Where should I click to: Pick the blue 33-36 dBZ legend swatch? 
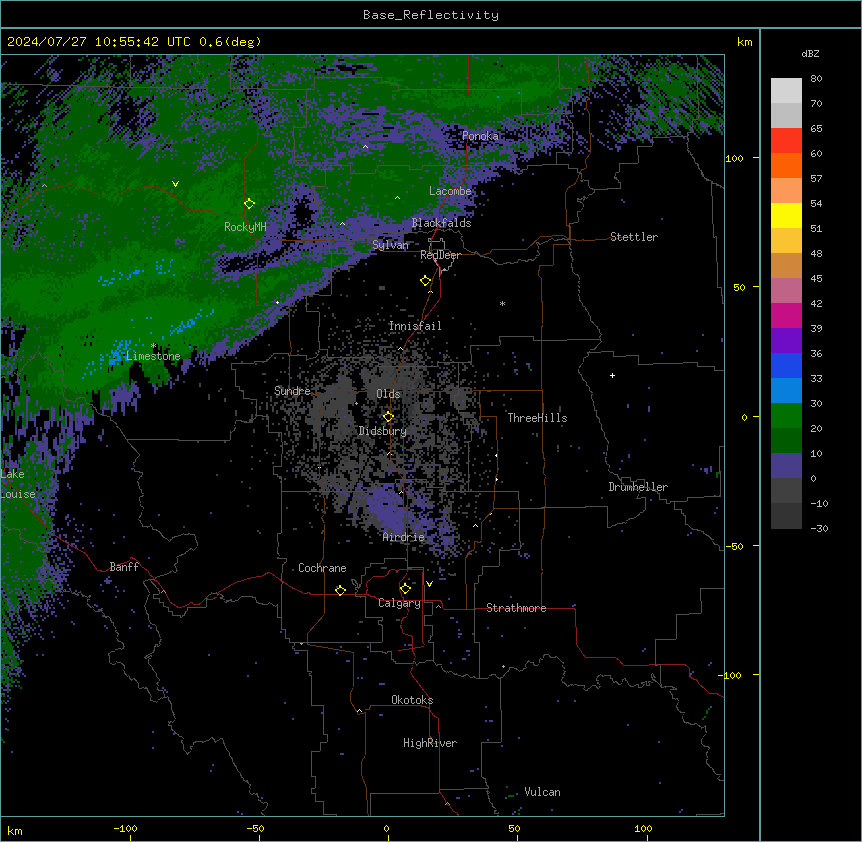point(786,365)
